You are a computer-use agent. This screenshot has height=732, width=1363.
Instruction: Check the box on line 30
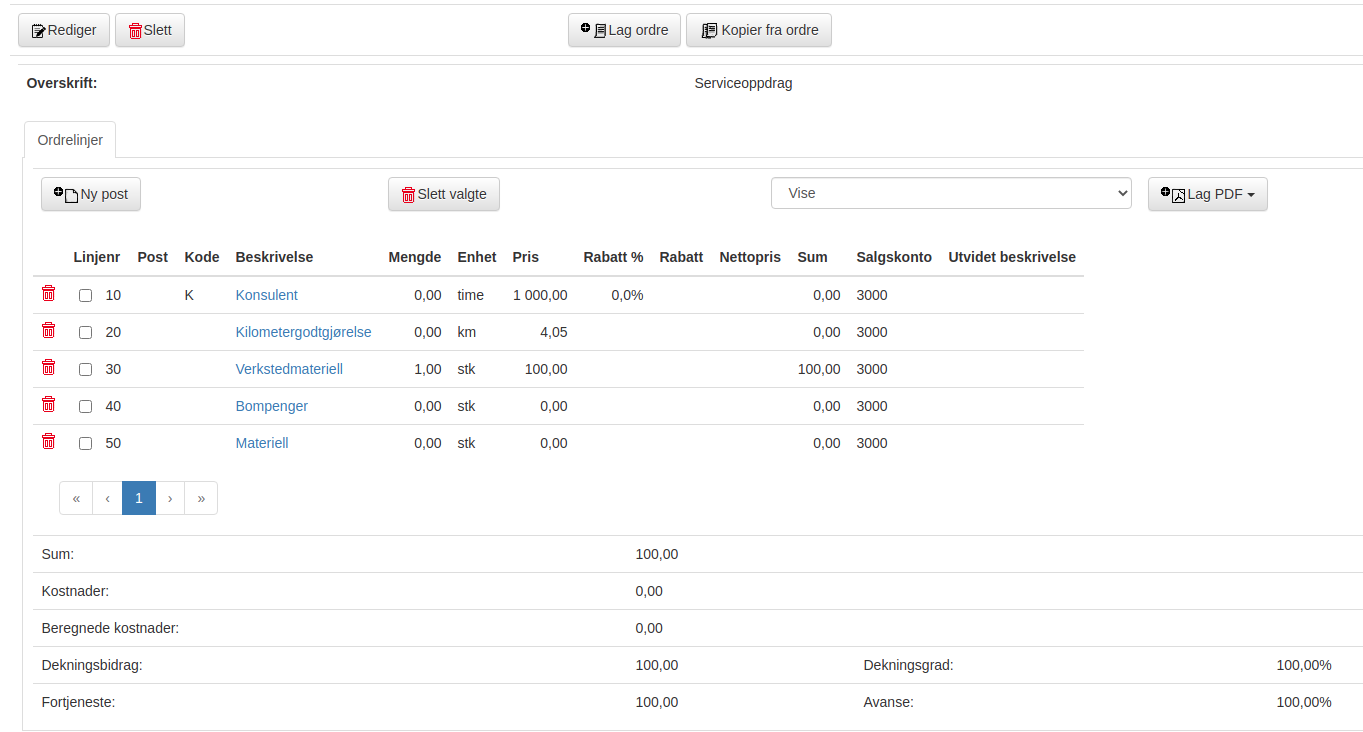pos(86,370)
